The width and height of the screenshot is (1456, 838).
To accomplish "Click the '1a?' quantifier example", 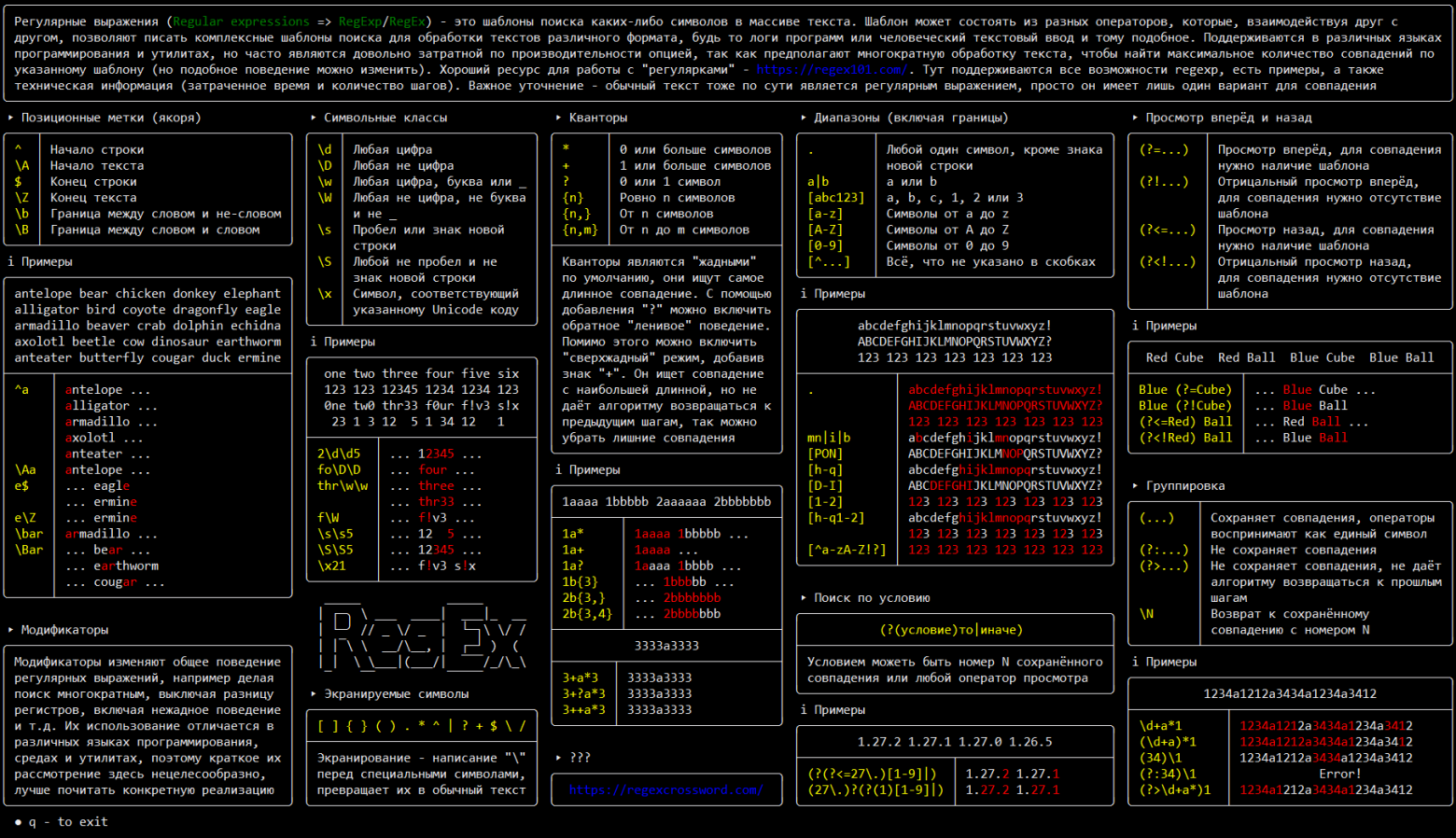I will [x=572, y=566].
